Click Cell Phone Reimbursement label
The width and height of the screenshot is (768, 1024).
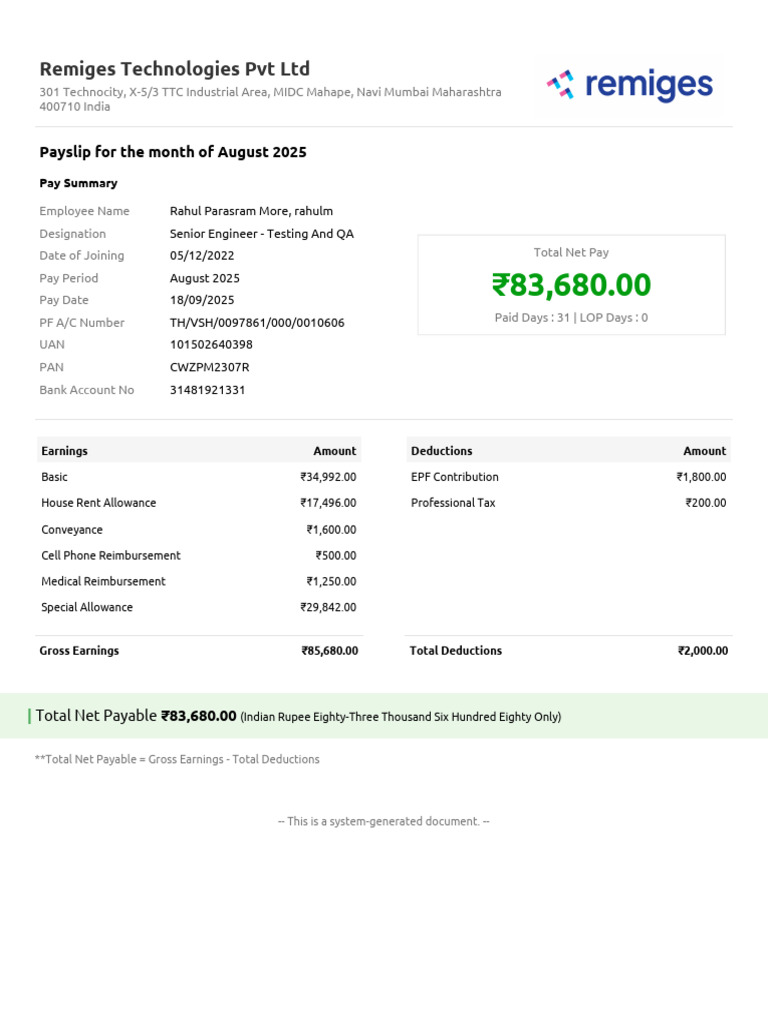pyautogui.click(x=111, y=555)
